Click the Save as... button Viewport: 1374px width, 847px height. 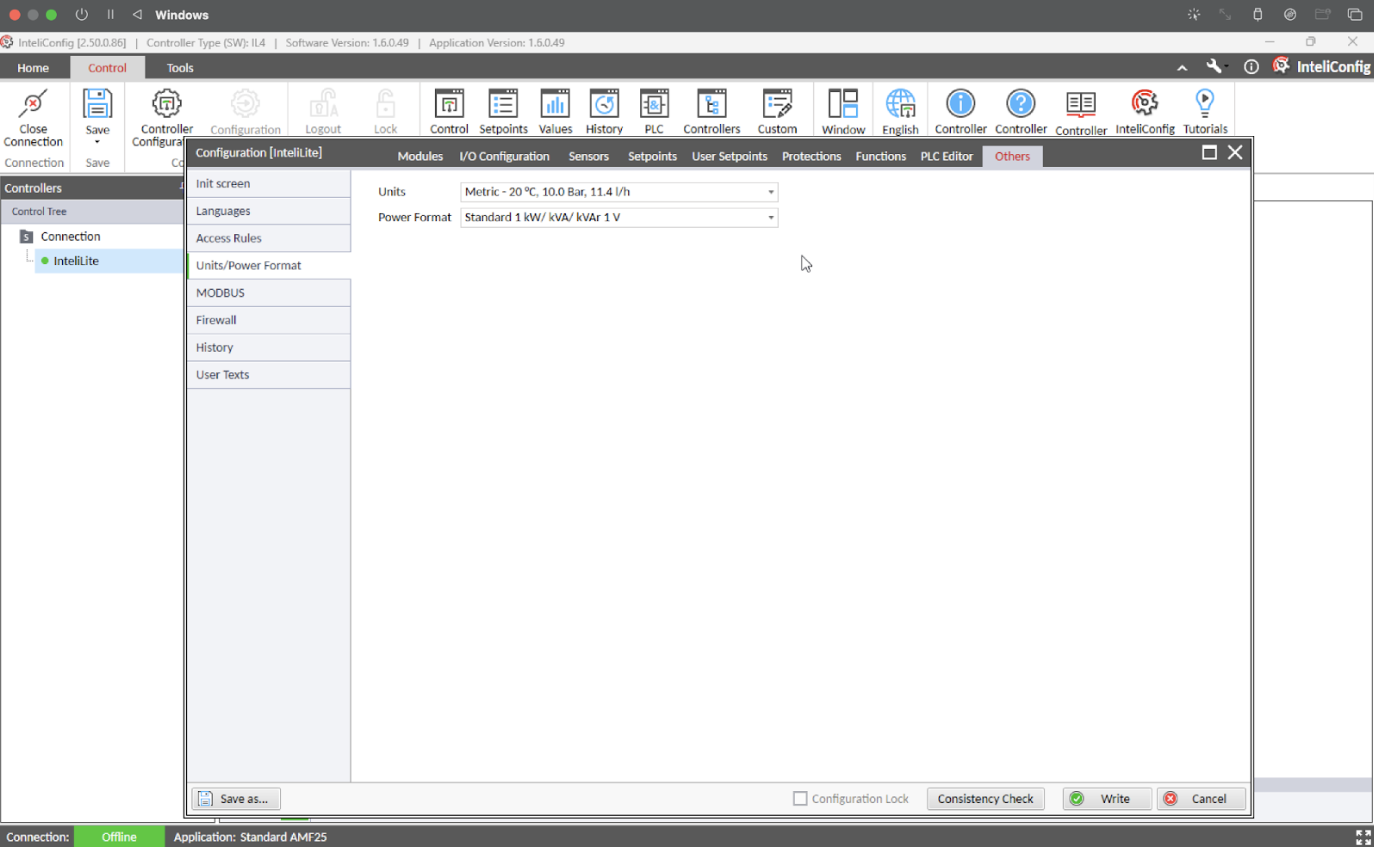pos(236,799)
